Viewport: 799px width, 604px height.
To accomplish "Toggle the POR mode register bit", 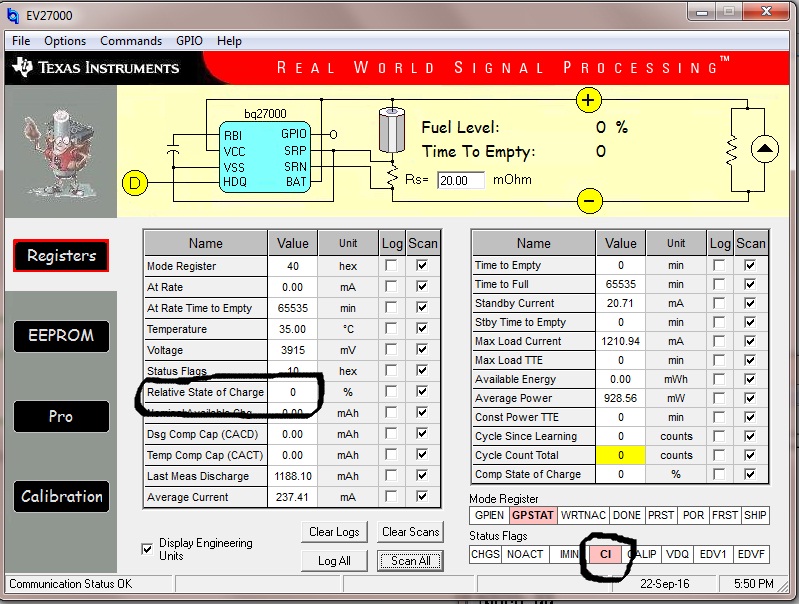I will pos(694,515).
